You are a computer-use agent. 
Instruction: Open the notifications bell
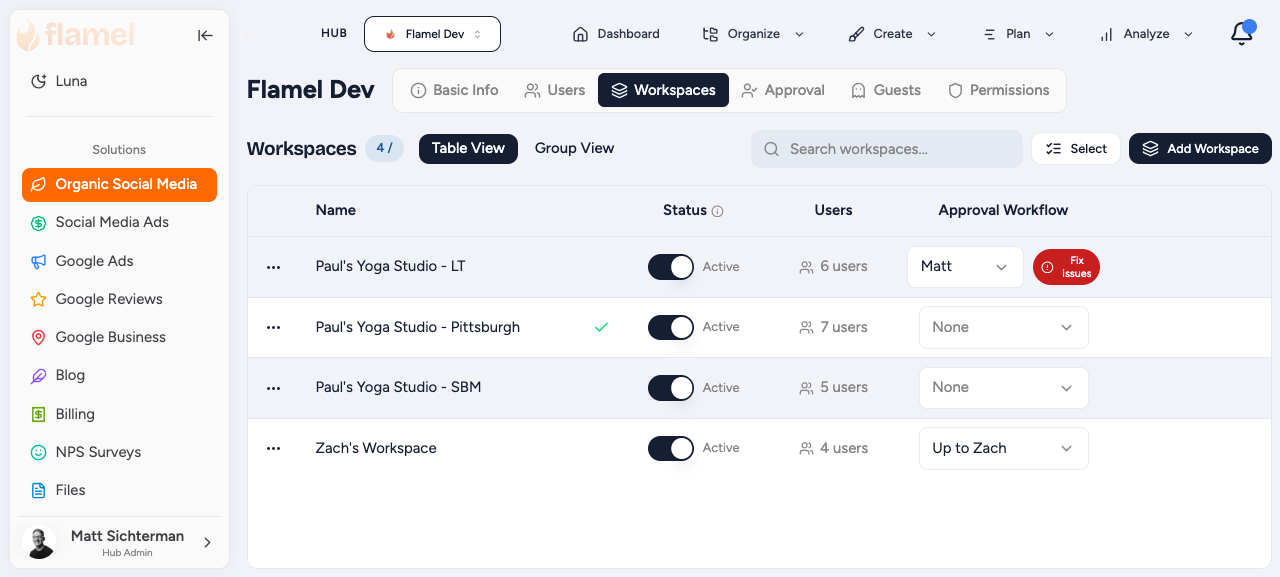click(1242, 34)
